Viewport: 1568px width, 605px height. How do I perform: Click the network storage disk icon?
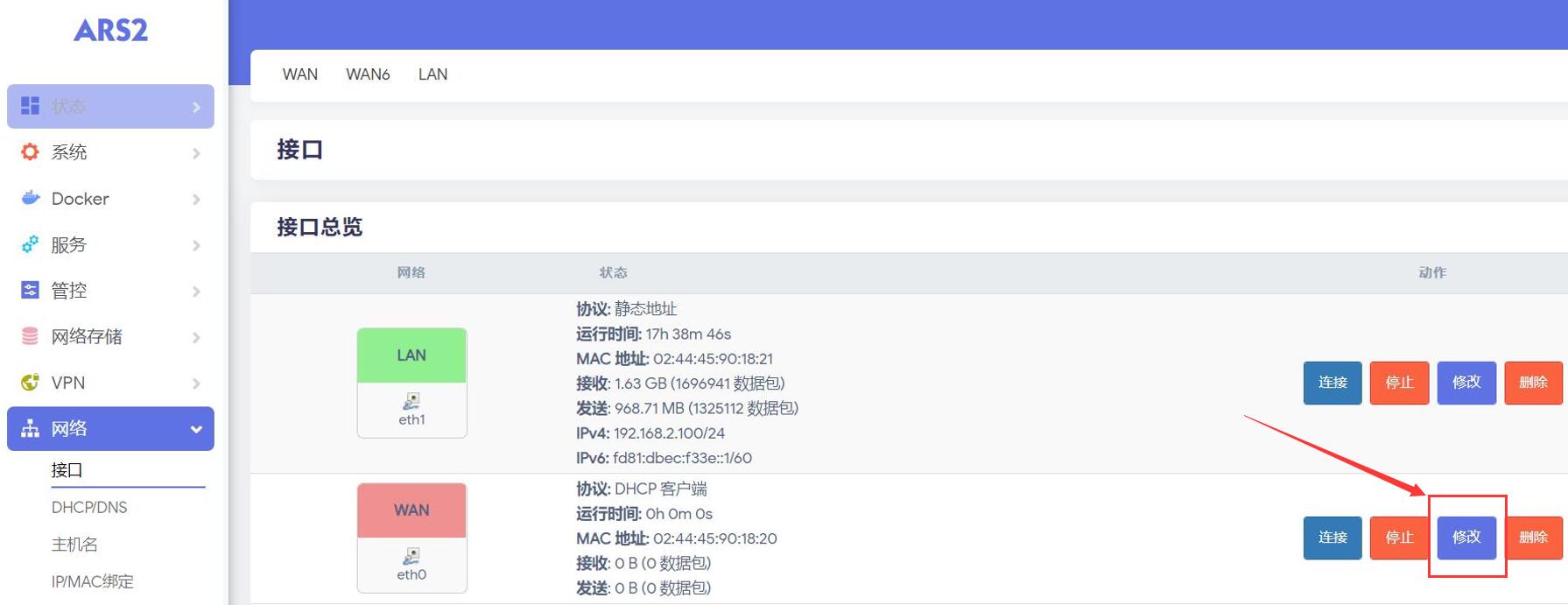point(30,336)
